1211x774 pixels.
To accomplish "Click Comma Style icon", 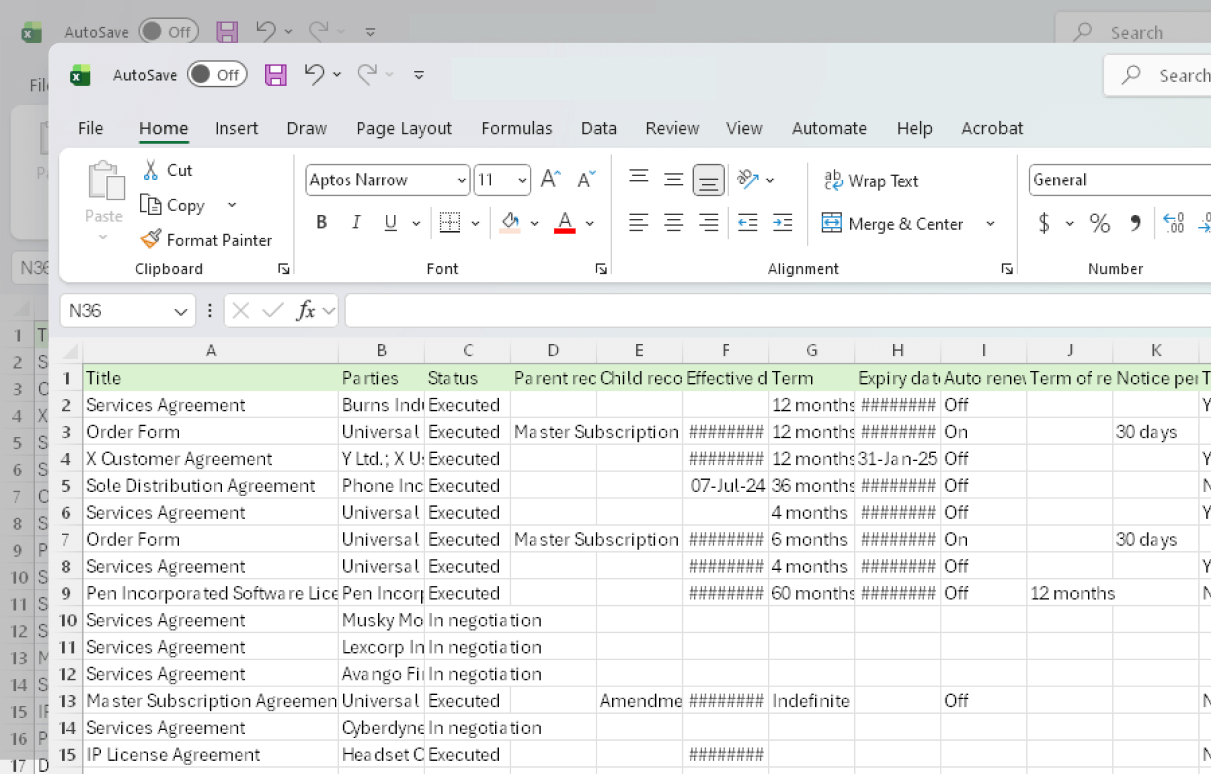I will coord(1135,223).
